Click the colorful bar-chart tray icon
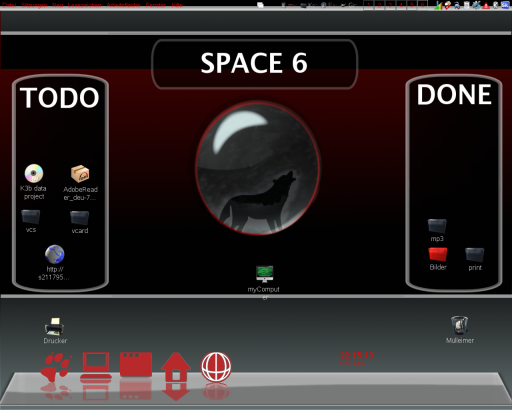512x410 pixels. (x=438, y=5)
